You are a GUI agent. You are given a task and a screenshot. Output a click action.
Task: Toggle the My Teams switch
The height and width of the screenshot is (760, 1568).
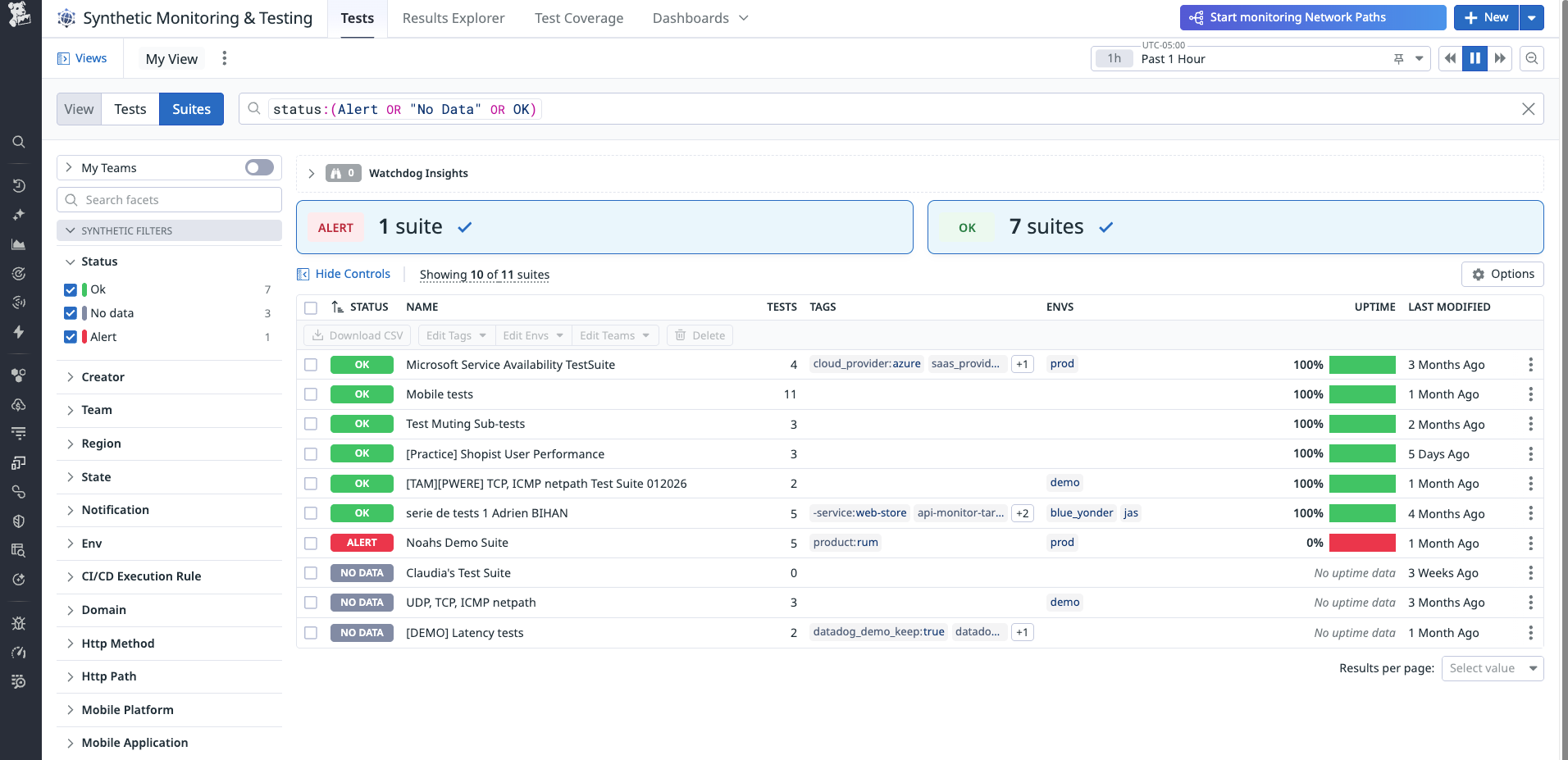[x=258, y=166]
